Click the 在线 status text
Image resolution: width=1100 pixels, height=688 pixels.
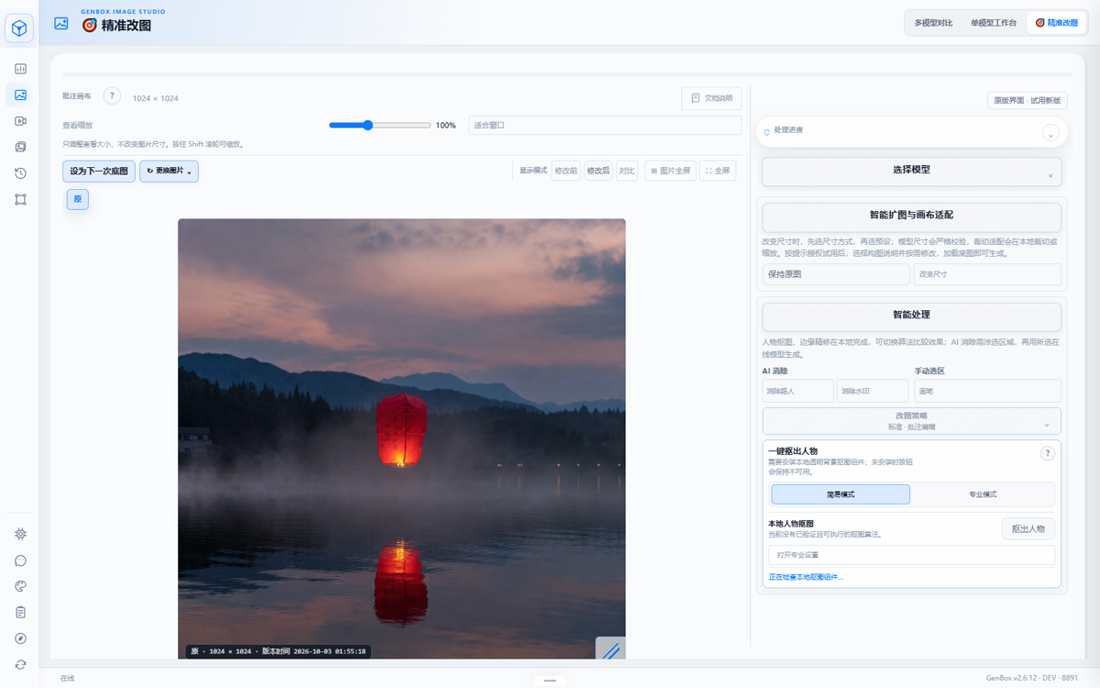(67, 678)
